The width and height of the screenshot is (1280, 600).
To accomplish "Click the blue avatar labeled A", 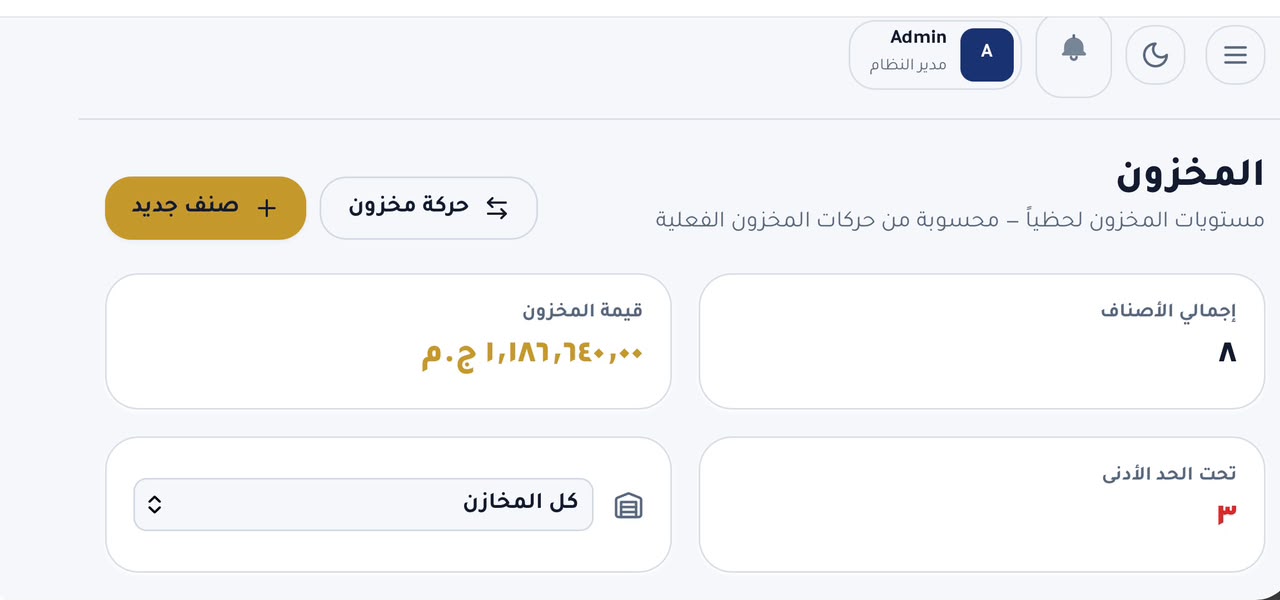I will 987,54.
